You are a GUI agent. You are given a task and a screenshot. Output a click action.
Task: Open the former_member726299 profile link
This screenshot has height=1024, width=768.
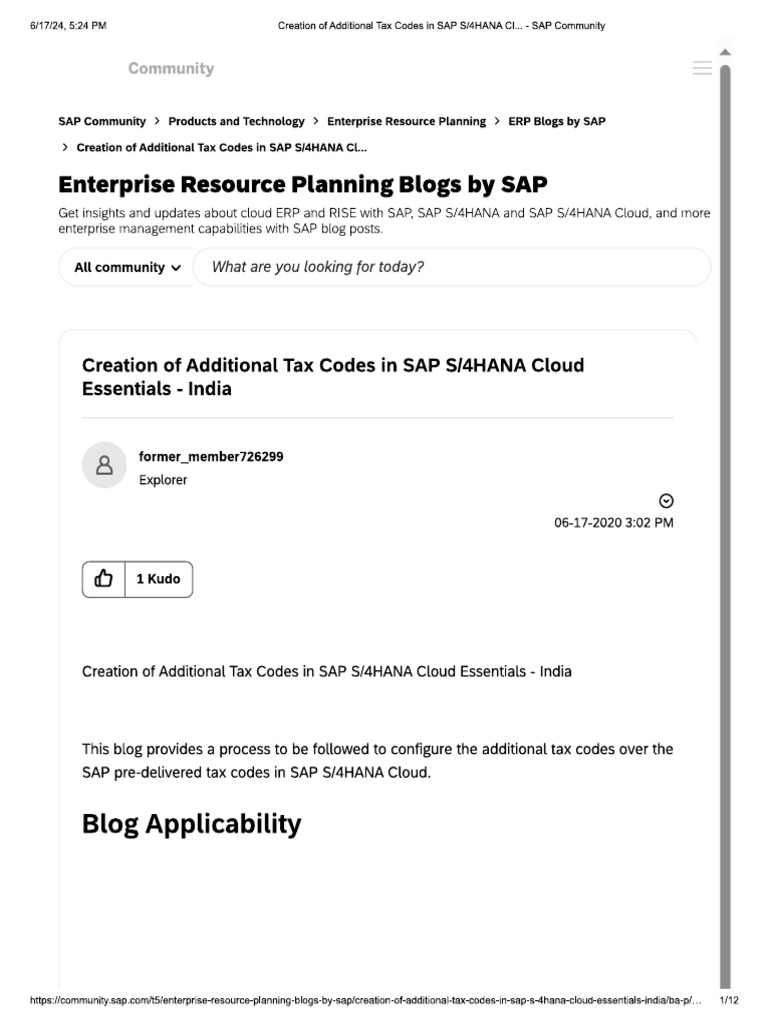click(x=211, y=456)
